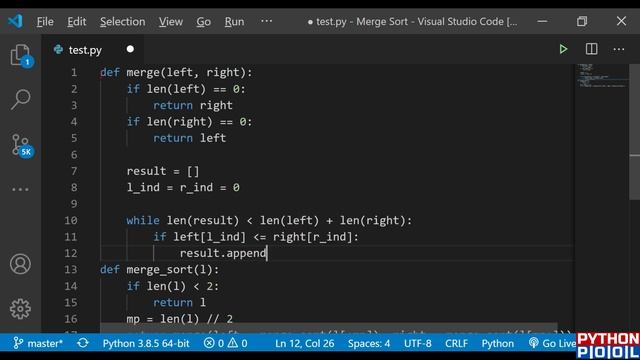Screen dimensions: 640x360
Task: Change end of line sequence CRLF
Action: [x=456, y=343]
